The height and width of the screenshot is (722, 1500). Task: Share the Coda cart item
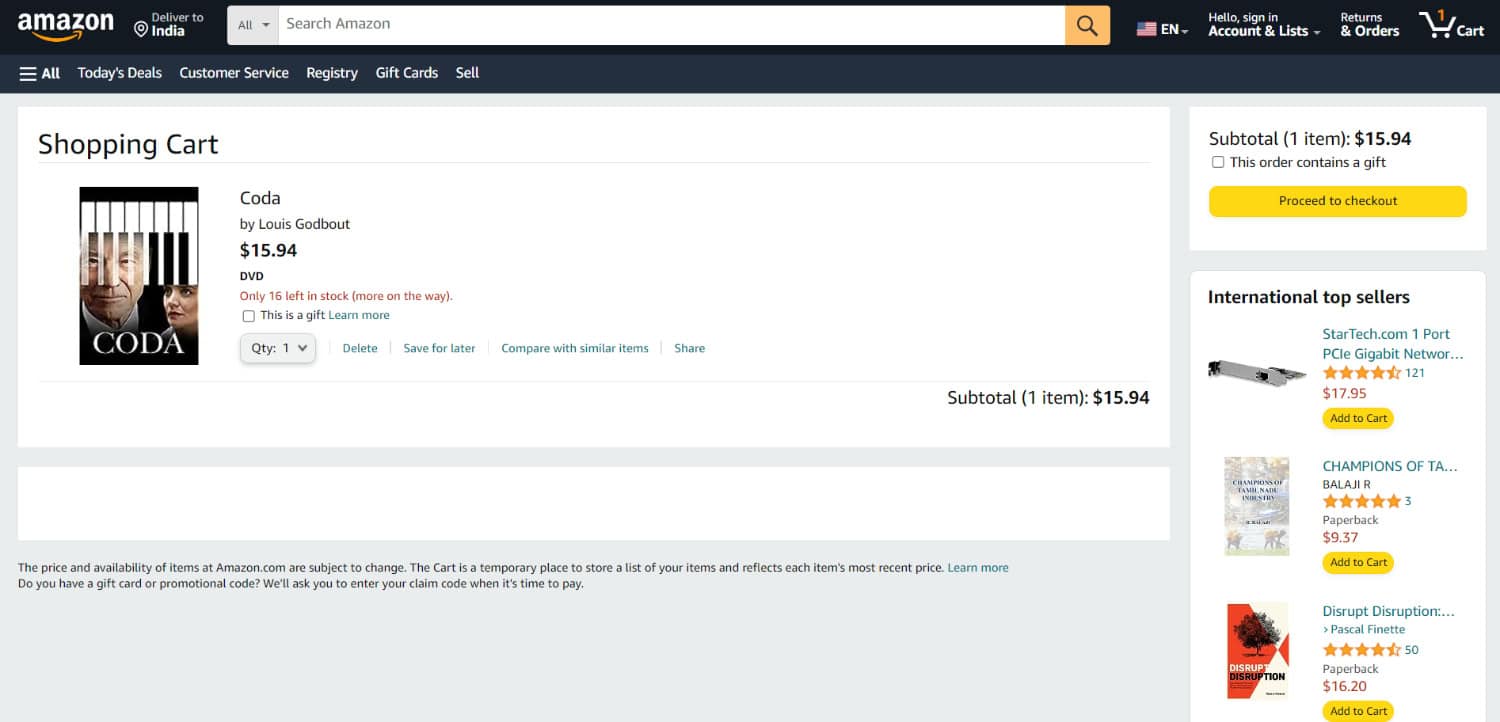coord(689,348)
